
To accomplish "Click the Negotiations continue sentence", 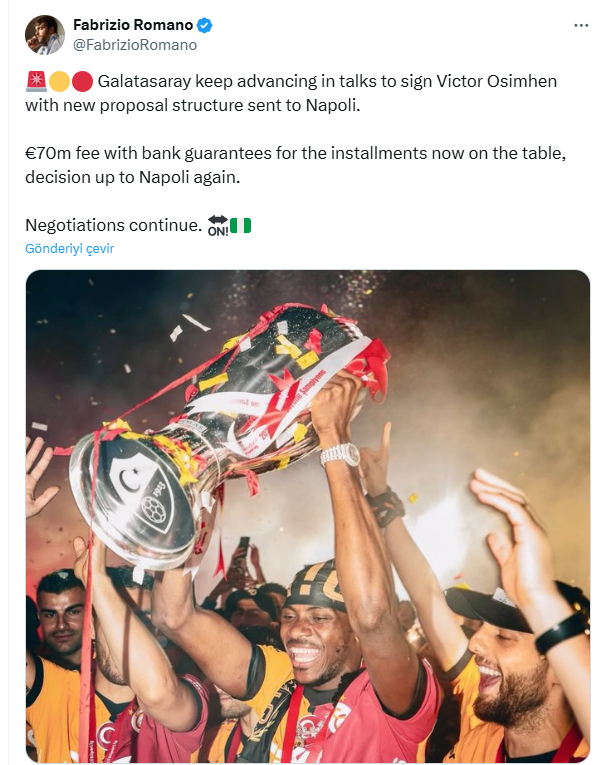I will [113, 225].
